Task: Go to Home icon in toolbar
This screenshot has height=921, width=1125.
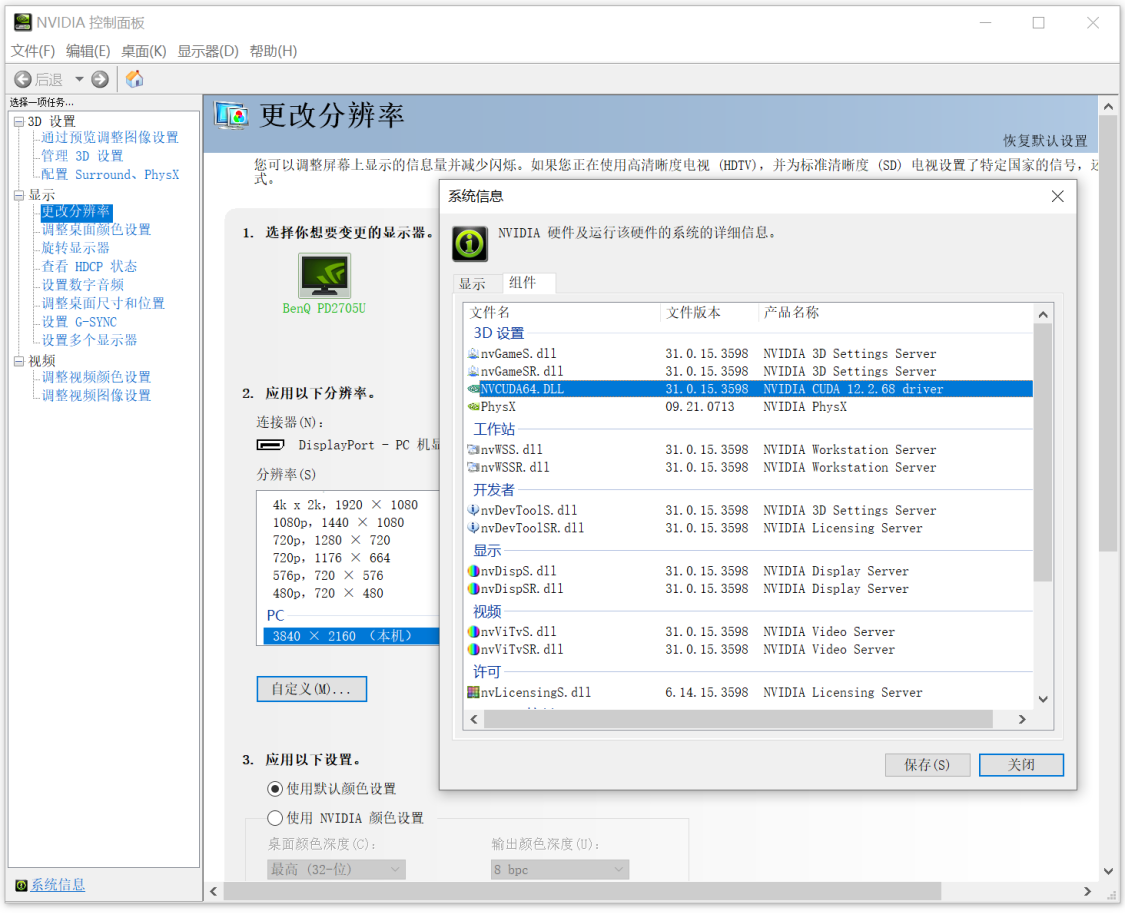Action: [x=134, y=78]
